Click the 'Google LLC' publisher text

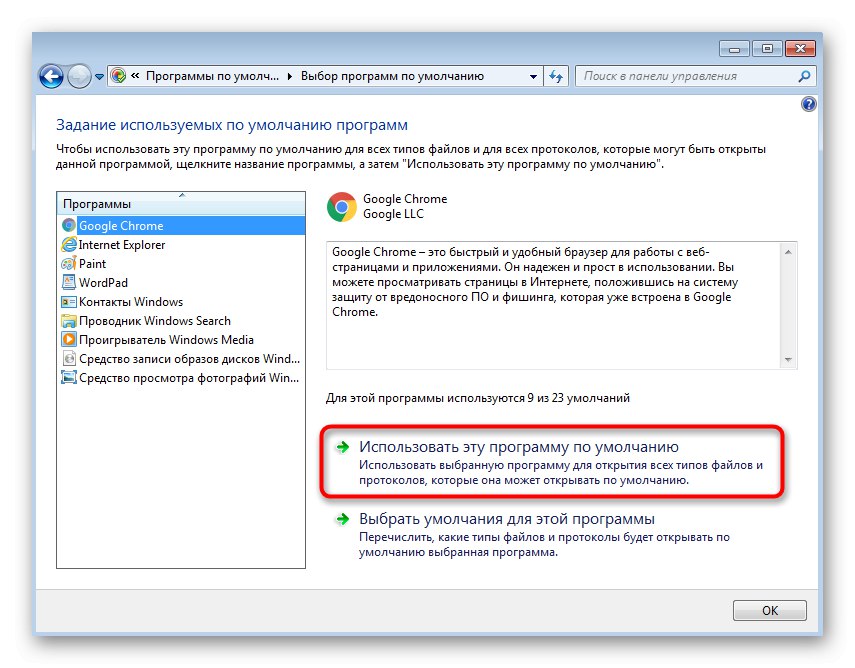pos(393,214)
